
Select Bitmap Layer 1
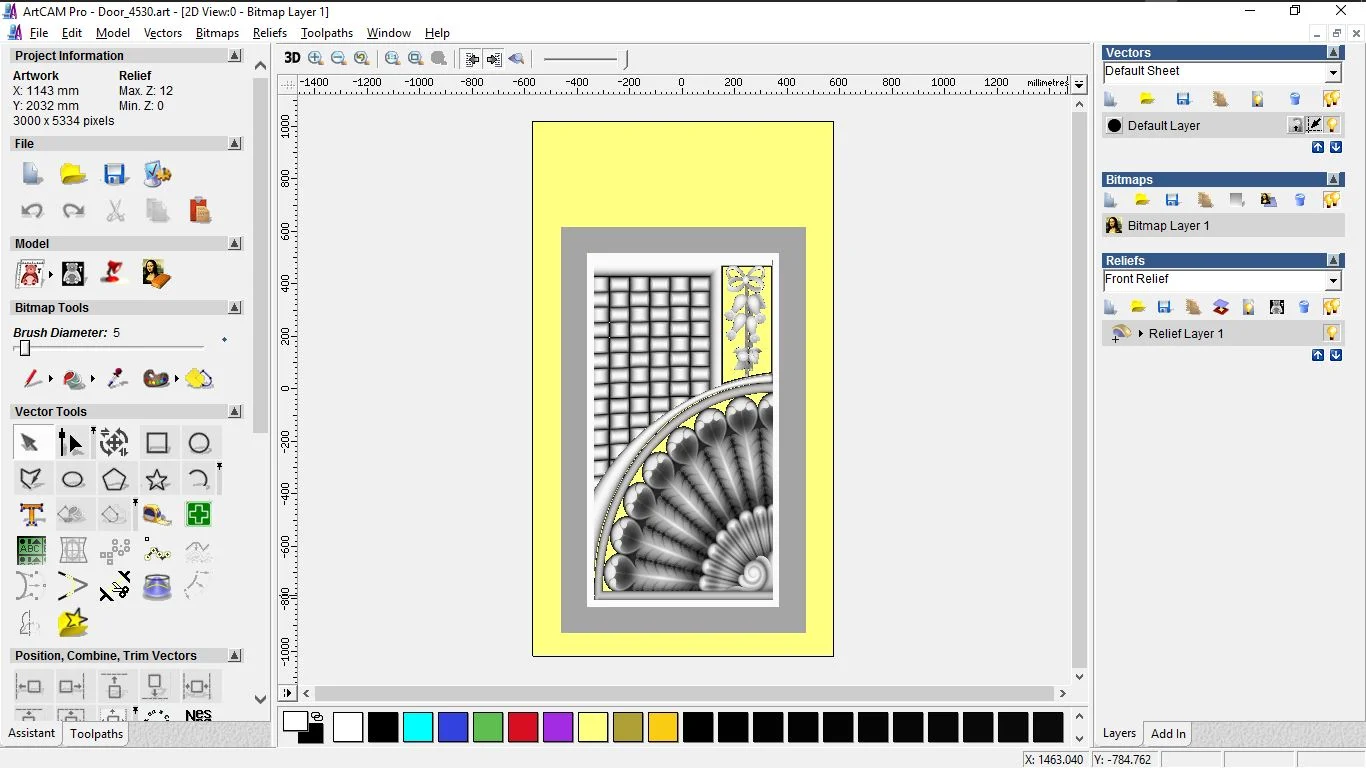(x=1168, y=226)
